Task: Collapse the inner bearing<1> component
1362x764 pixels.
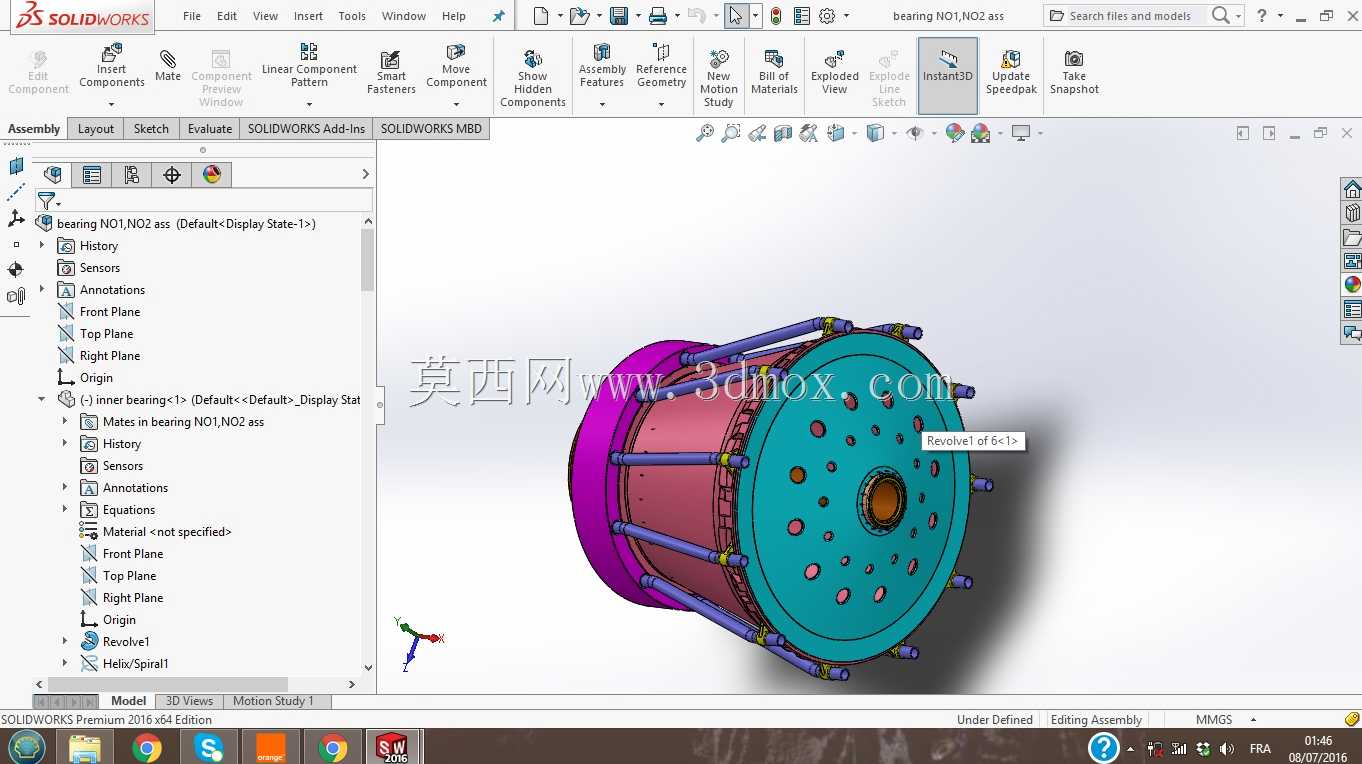Action: (x=42, y=399)
